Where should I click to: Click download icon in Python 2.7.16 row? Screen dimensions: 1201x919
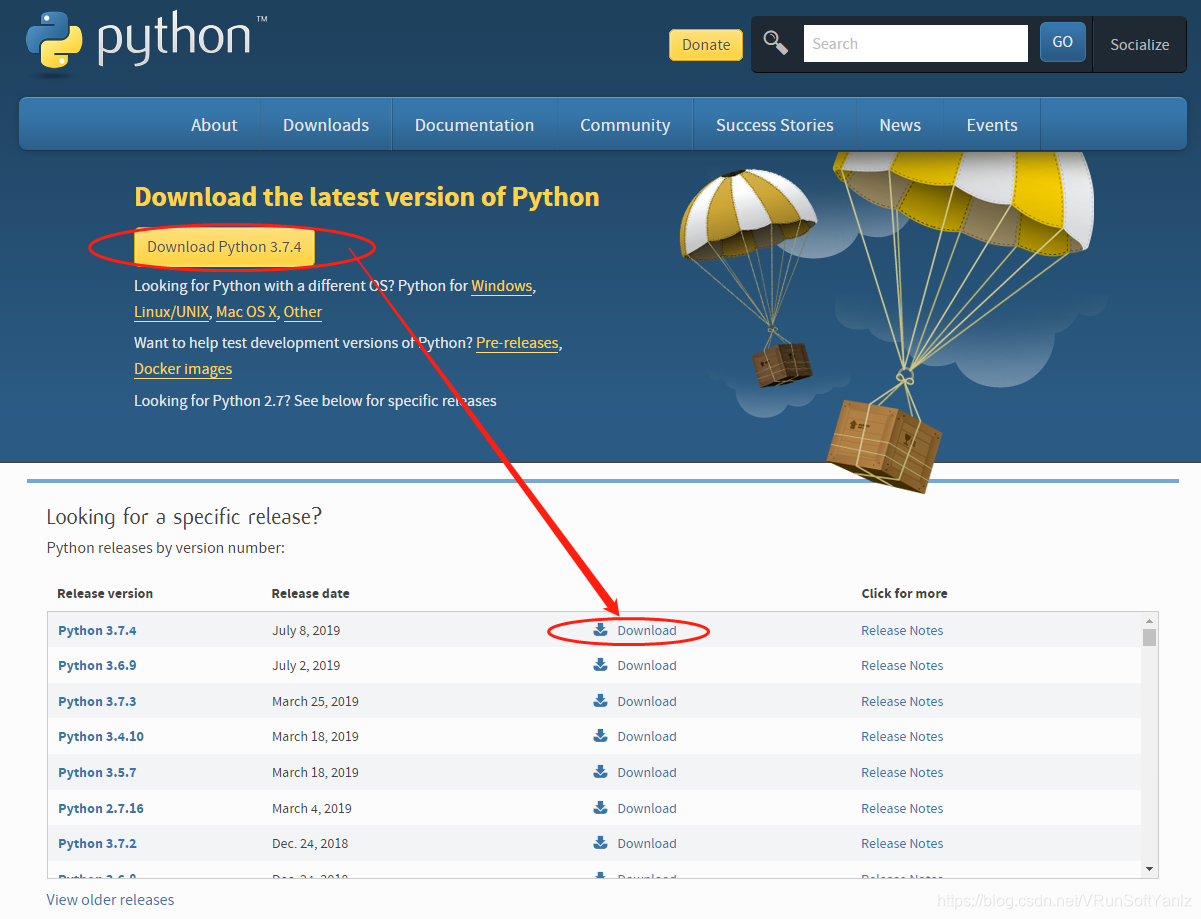coord(600,808)
